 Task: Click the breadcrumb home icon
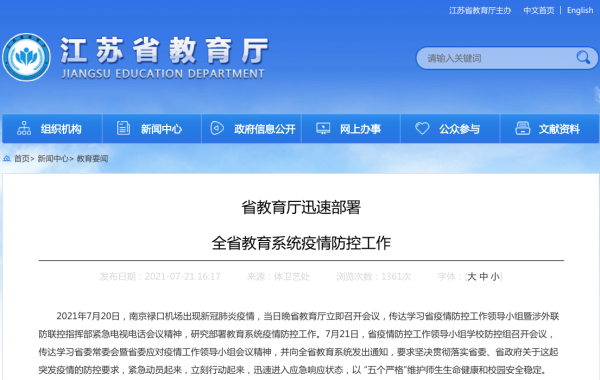[7, 158]
